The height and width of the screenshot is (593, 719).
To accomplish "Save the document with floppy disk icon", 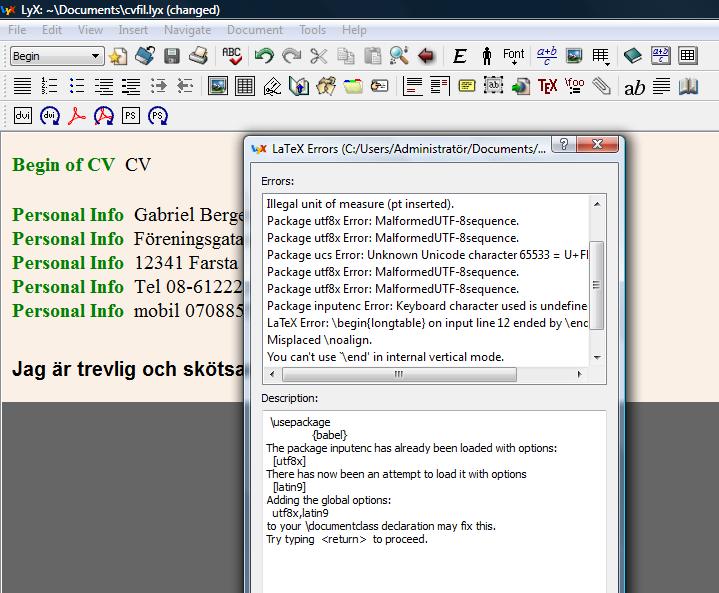I will click(x=172, y=56).
